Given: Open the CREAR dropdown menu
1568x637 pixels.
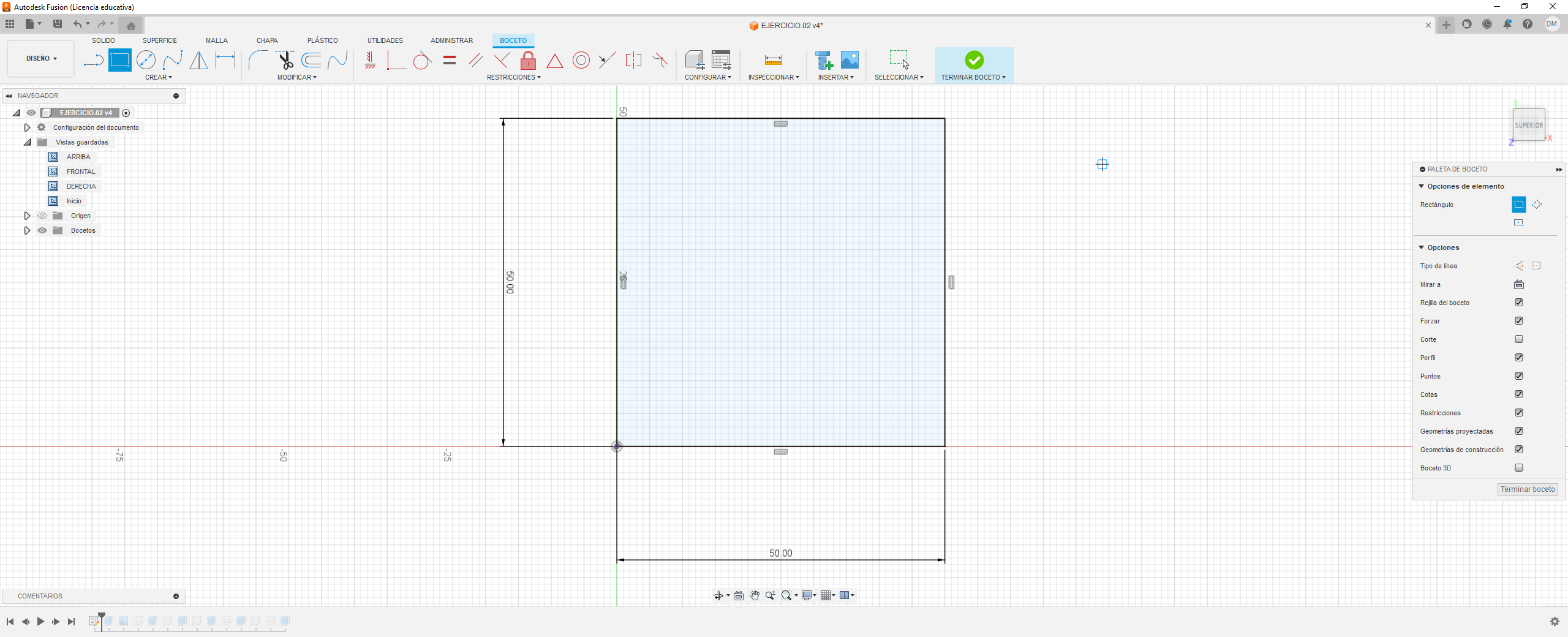Looking at the screenshot, I should point(159,77).
